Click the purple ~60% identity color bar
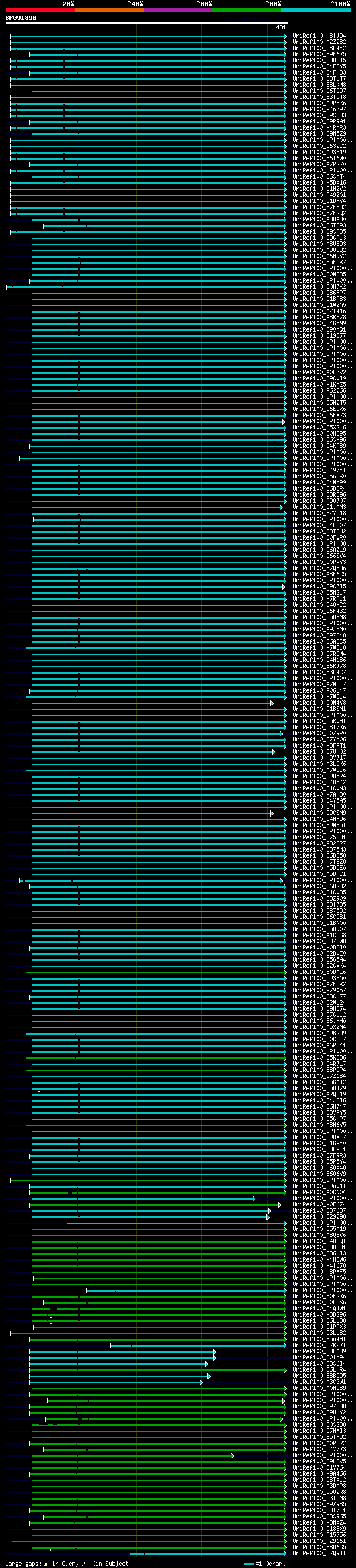The width and height of the screenshot is (356, 1568). [177, 10]
